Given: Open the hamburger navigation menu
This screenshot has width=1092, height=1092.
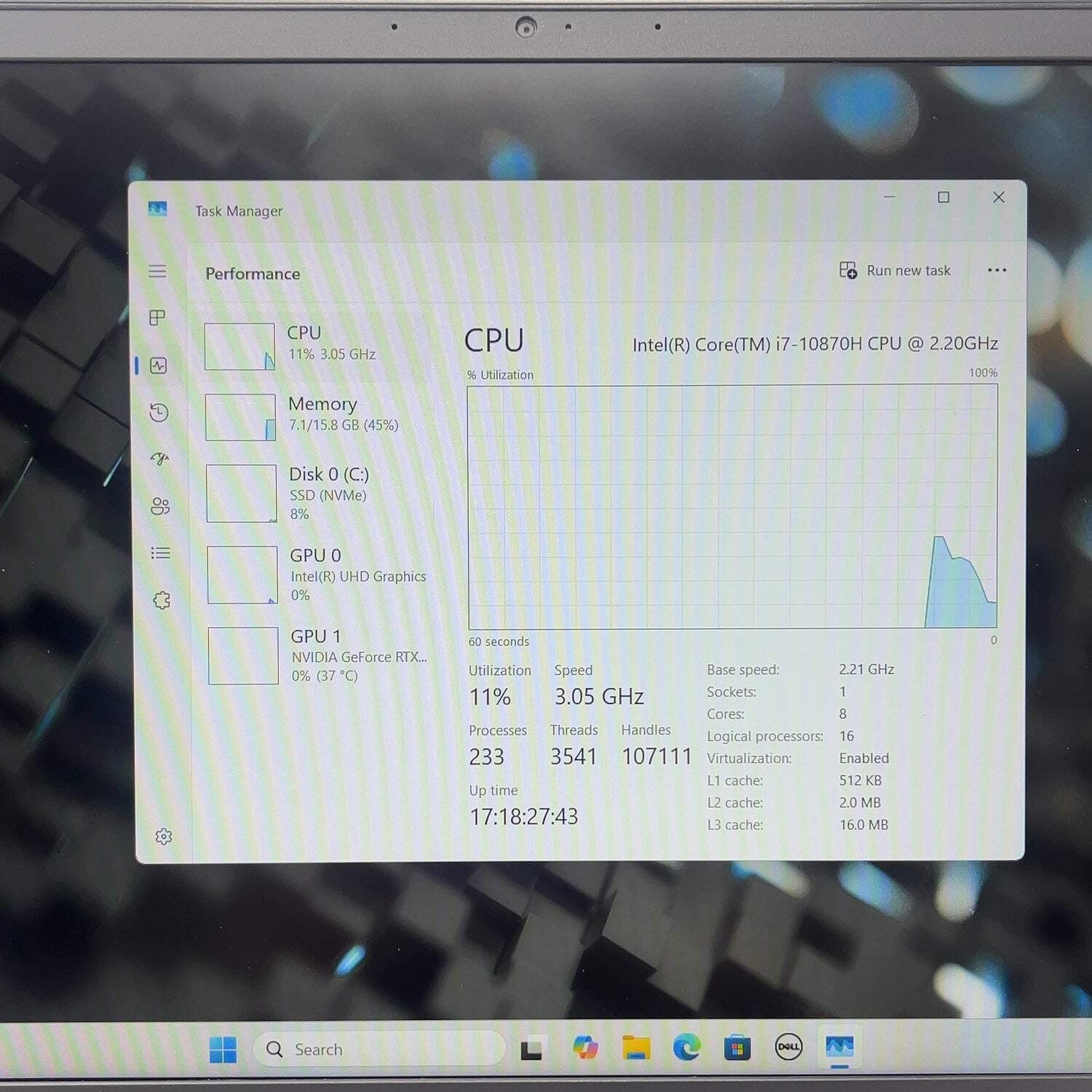Looking at the screenshot, I should 157,272.
